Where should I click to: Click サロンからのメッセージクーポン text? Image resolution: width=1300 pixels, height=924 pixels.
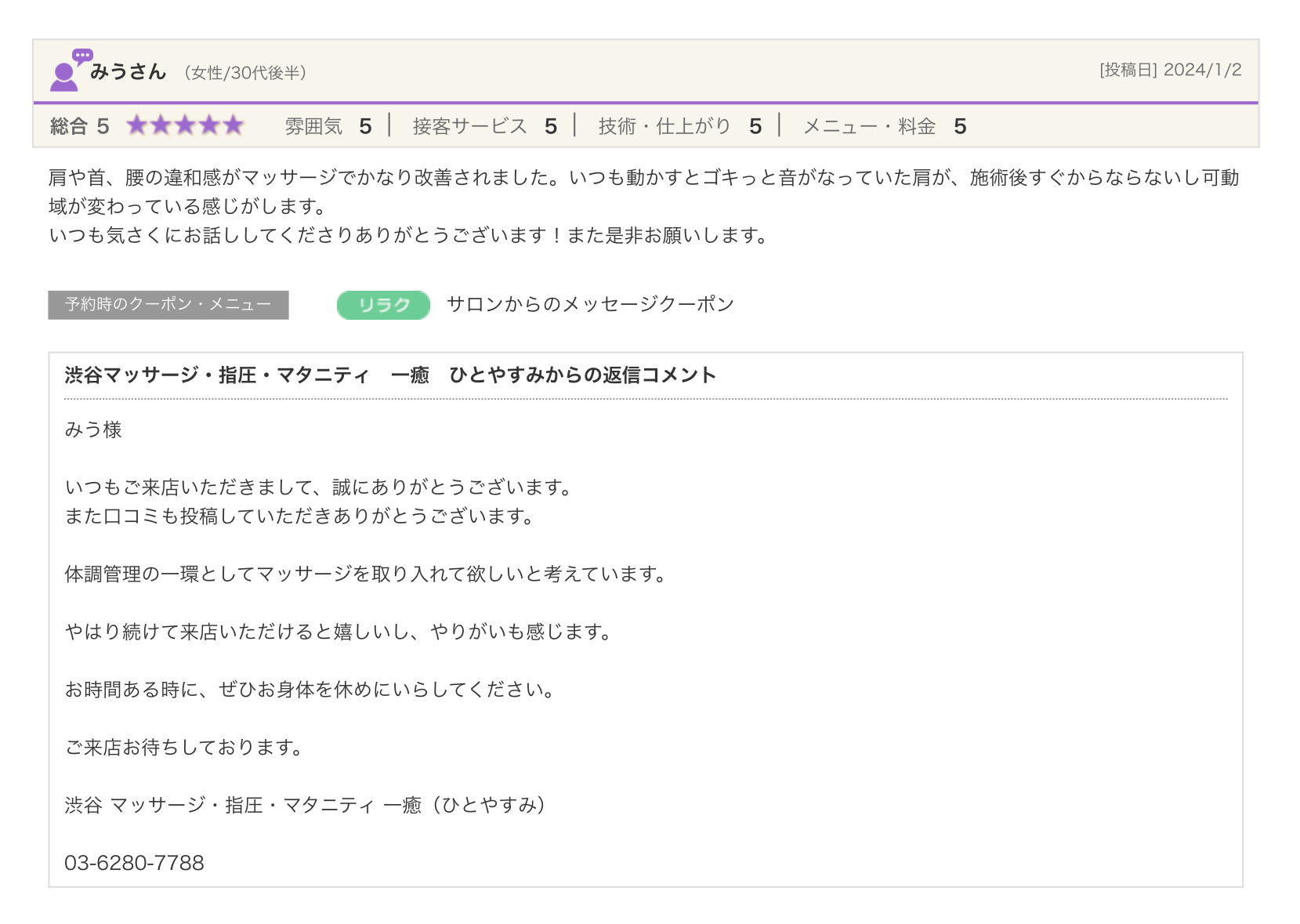tap(590, 304)
